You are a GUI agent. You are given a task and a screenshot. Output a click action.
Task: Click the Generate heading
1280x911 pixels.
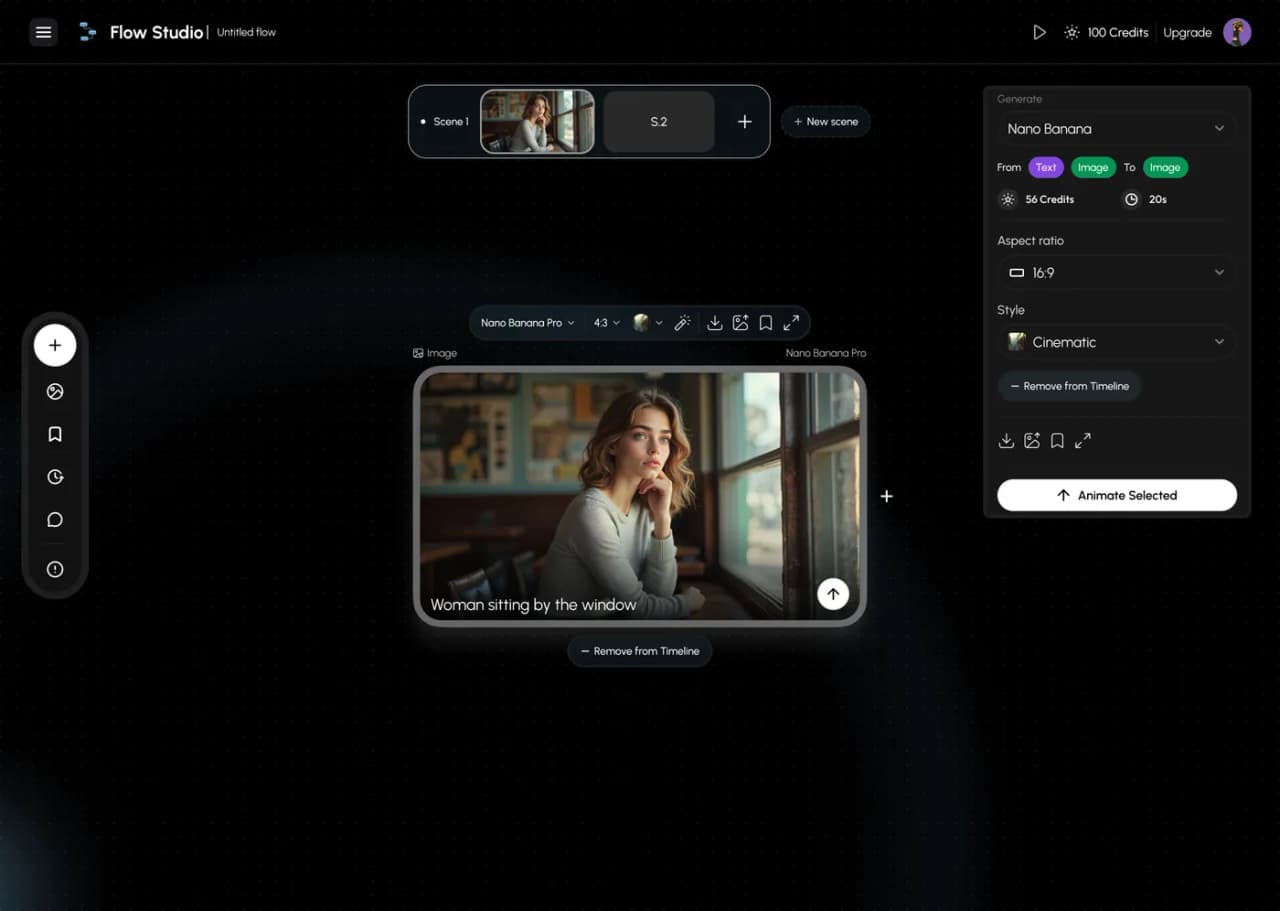(1019, 99)
